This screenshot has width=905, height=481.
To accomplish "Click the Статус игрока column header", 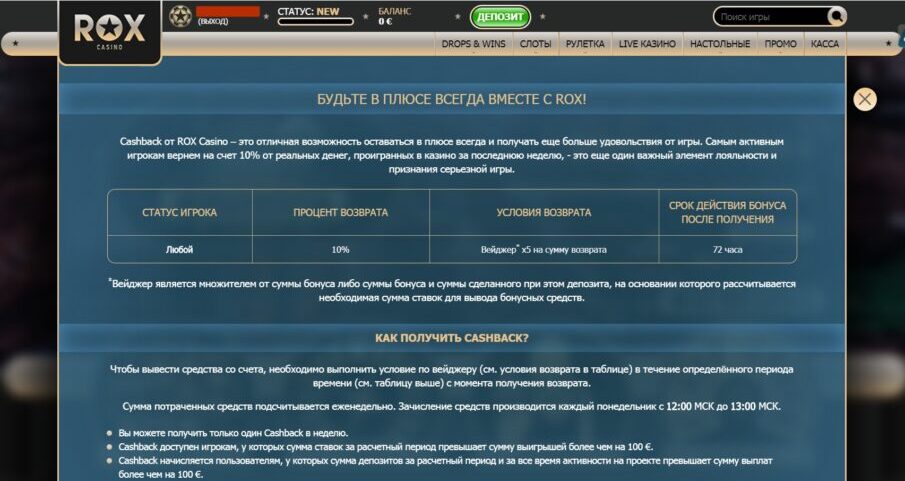I will click(179, 212).
